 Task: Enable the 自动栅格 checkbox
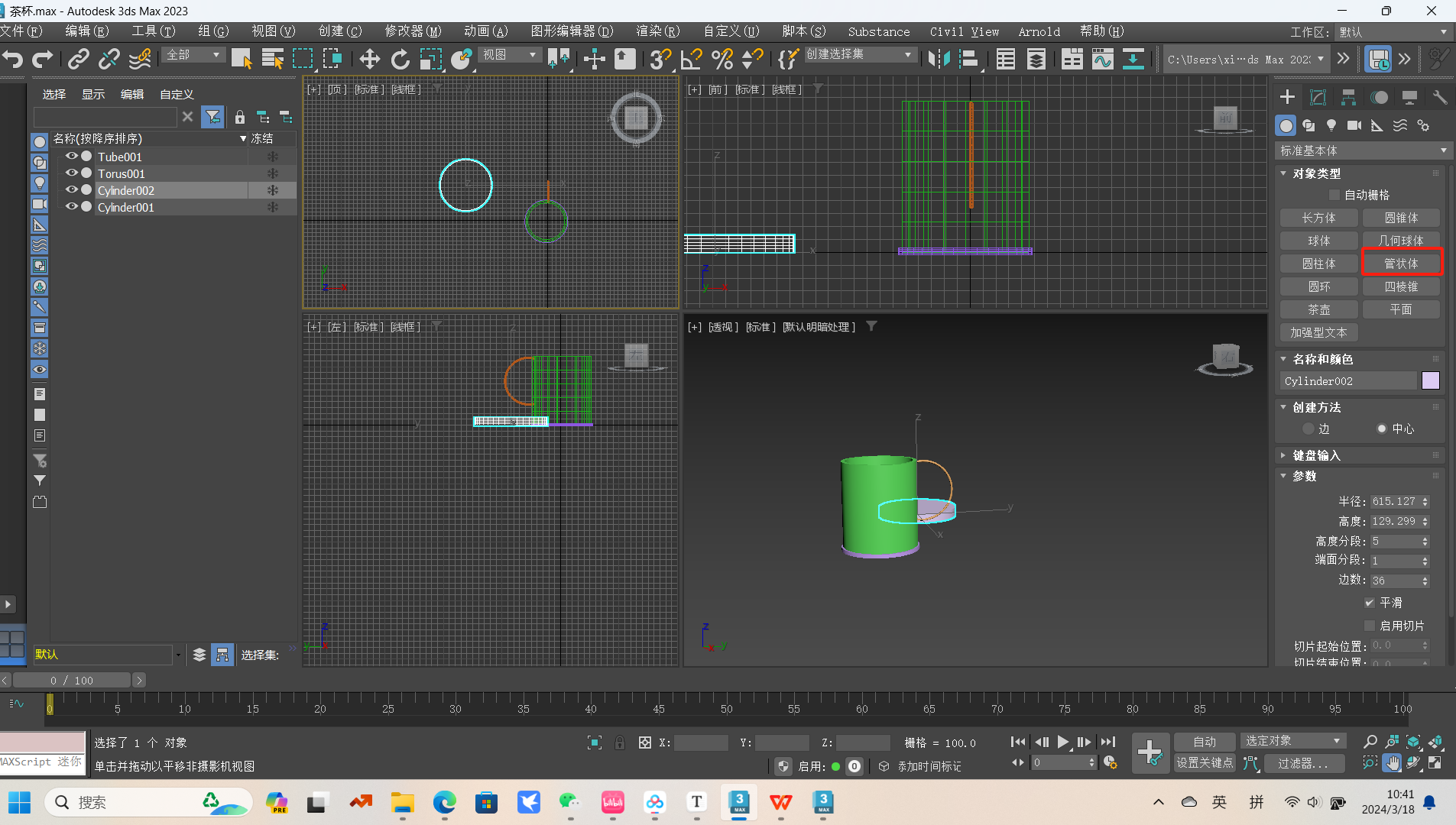[x=1334, y=195]
